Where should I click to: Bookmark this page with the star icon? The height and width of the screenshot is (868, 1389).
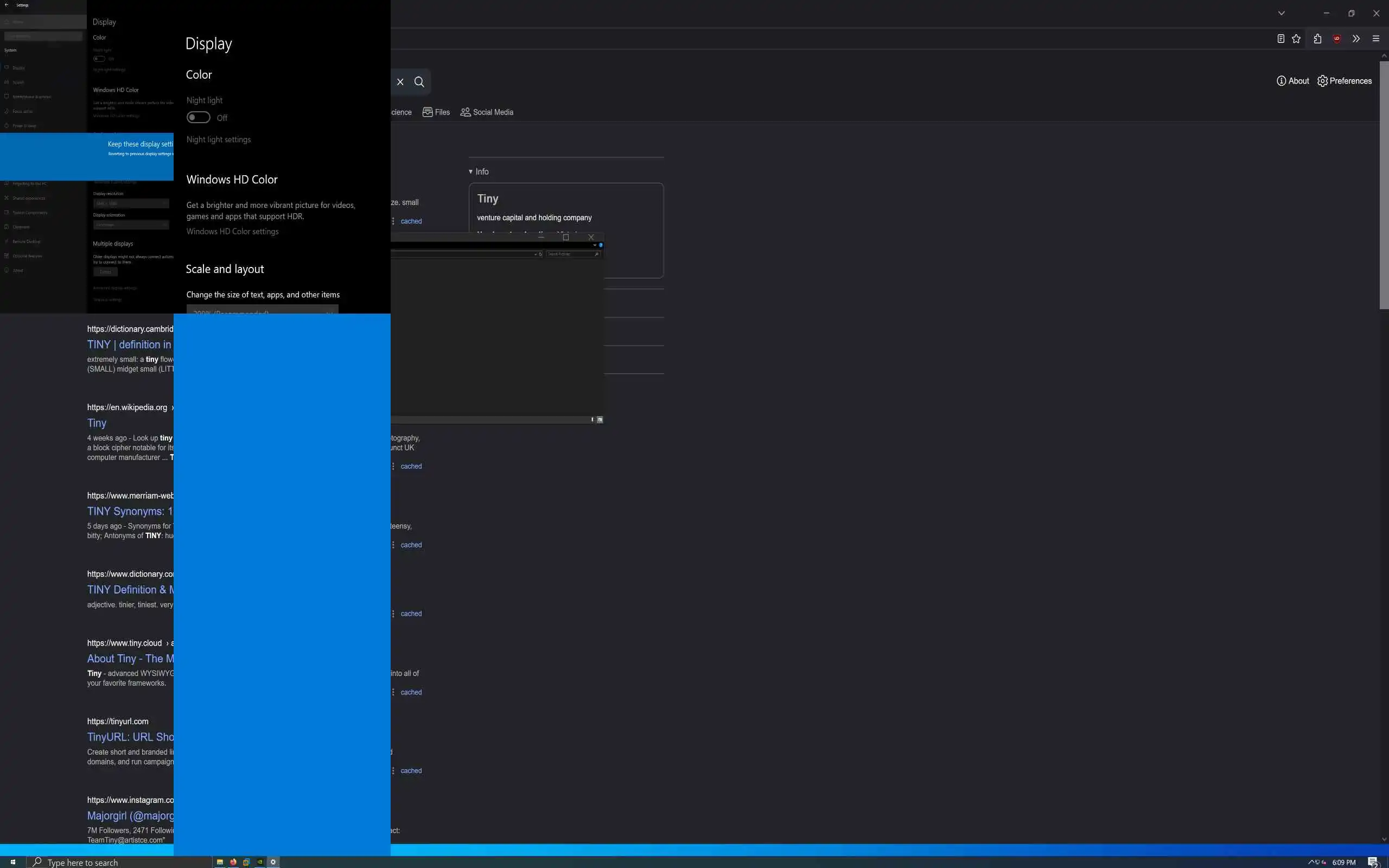click(1296, 39)
